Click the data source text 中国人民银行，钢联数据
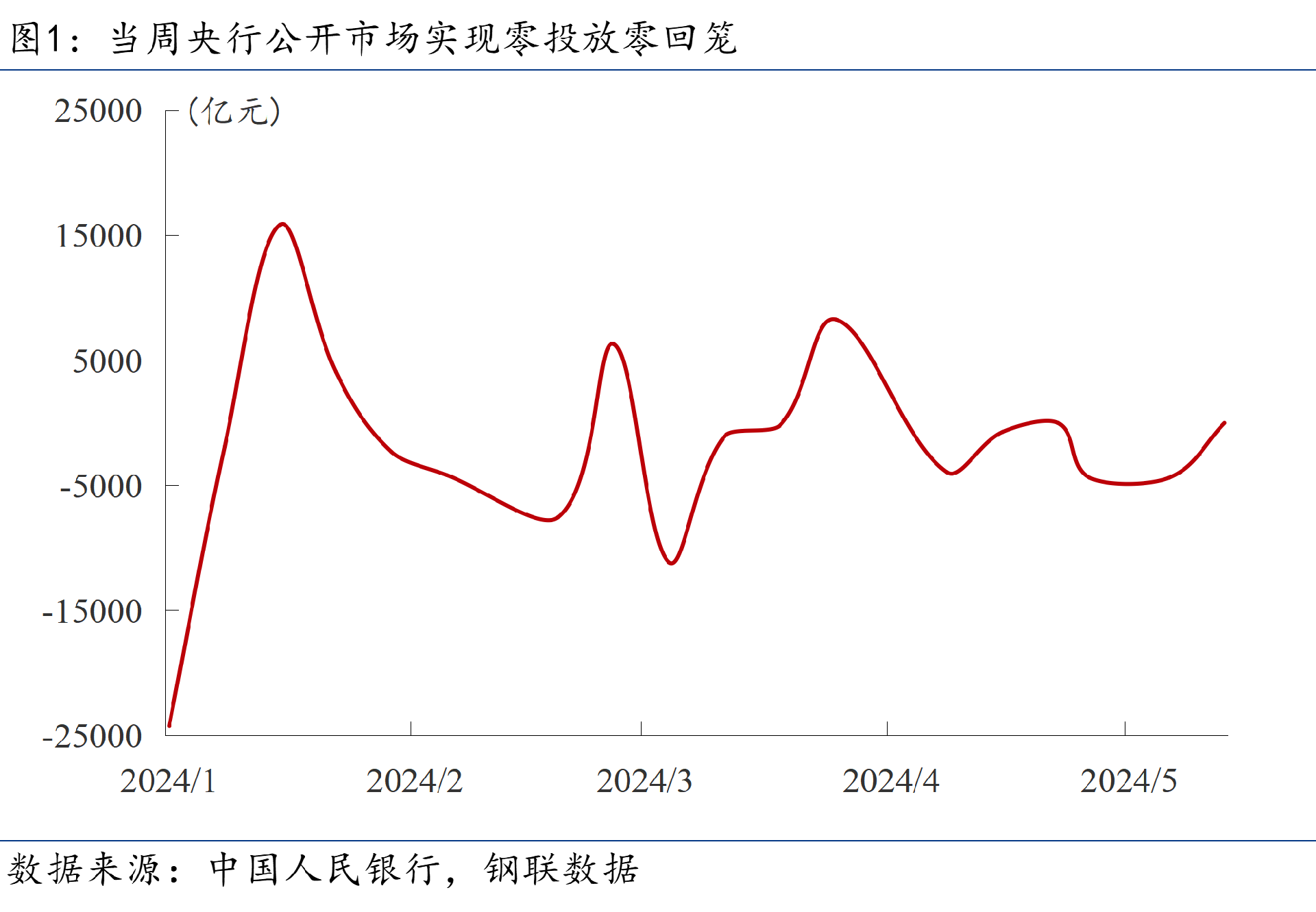Image resolution: width=1316 pixels, height=912 pixels. pyautogui.click(x=424, y=870)
